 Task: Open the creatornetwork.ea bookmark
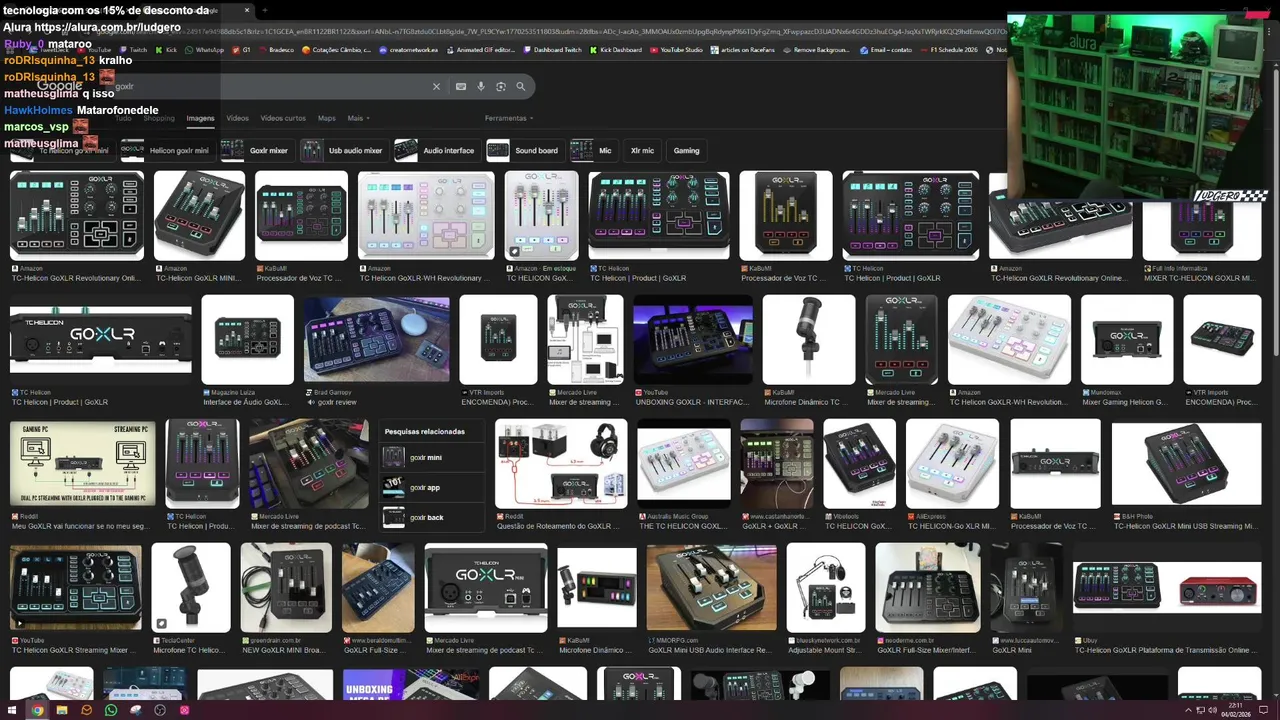[408, 50]
